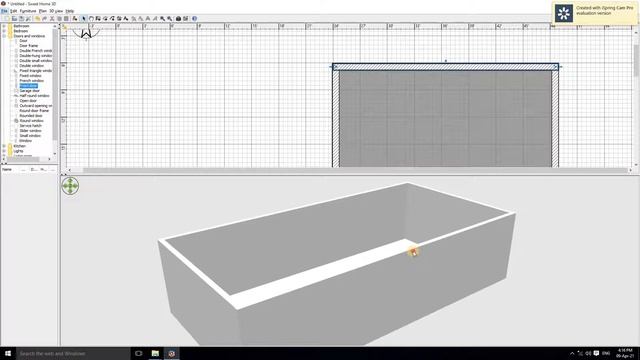640x360 pixels.
Task: Click the Zoom out magnifier icon
Action: (x=169, y=18)
